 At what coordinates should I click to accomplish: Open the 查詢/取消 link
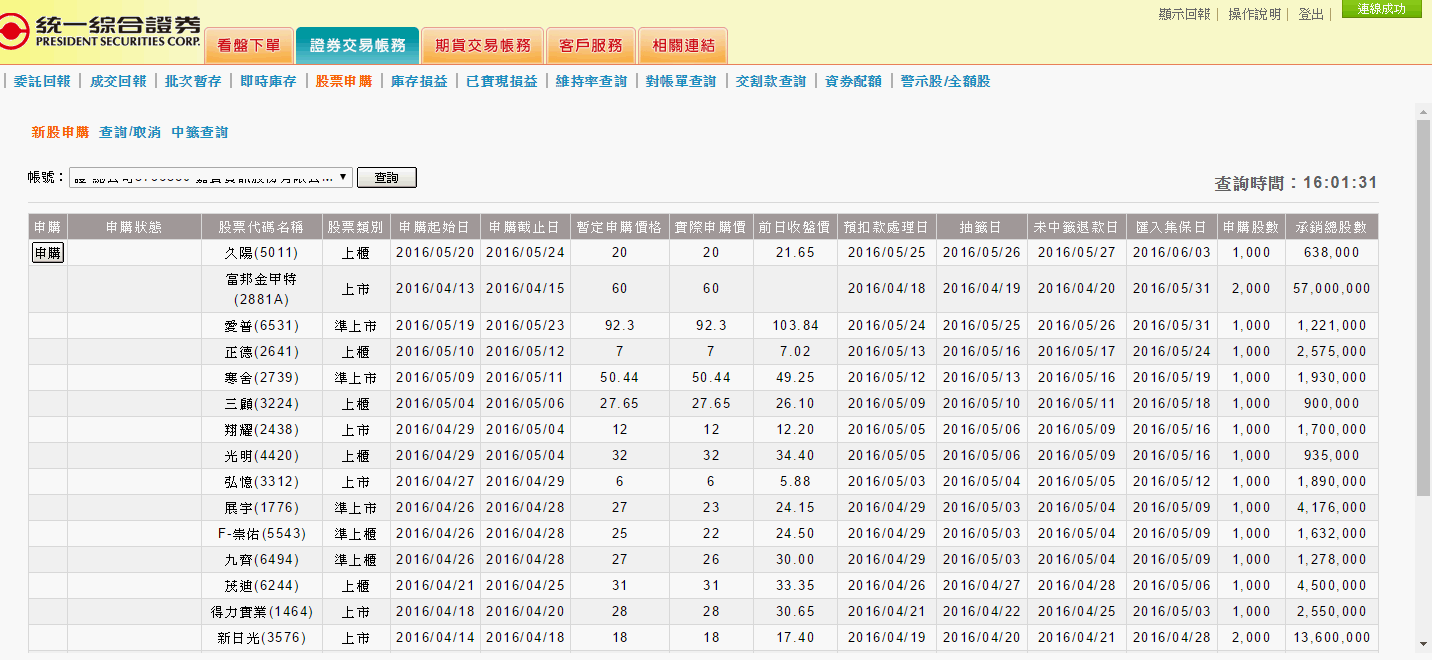coord(130,132)
